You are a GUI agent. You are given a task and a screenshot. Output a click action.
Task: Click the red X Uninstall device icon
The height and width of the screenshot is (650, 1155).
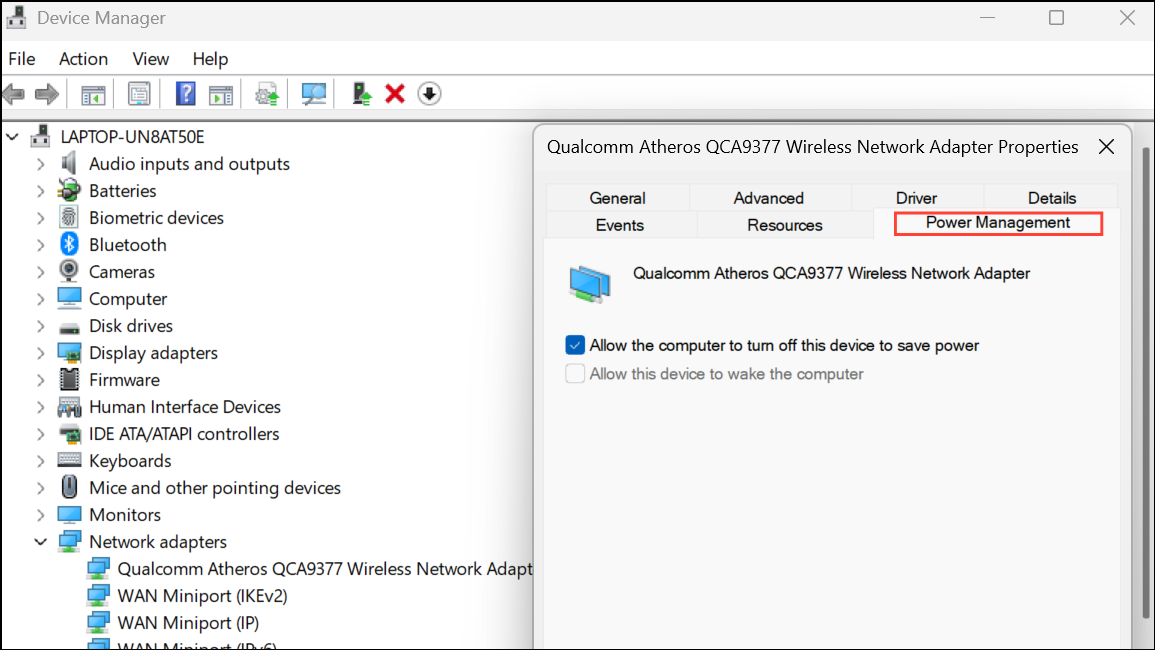pos(395,94)
